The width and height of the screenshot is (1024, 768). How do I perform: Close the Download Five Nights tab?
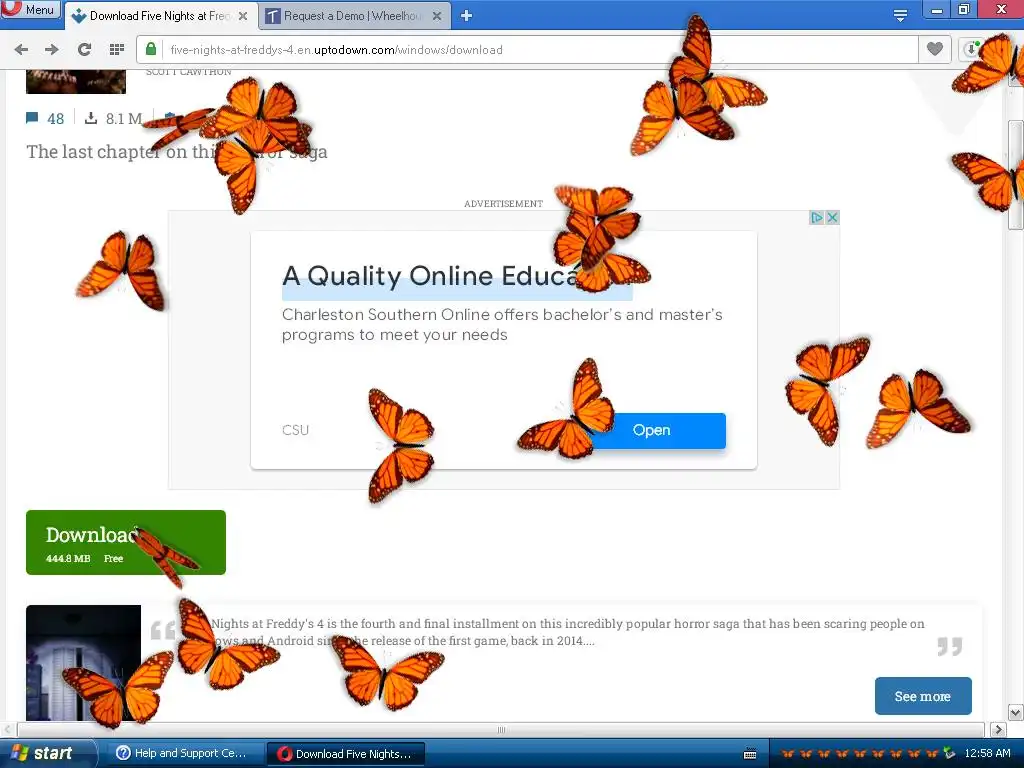pos(243,16)
